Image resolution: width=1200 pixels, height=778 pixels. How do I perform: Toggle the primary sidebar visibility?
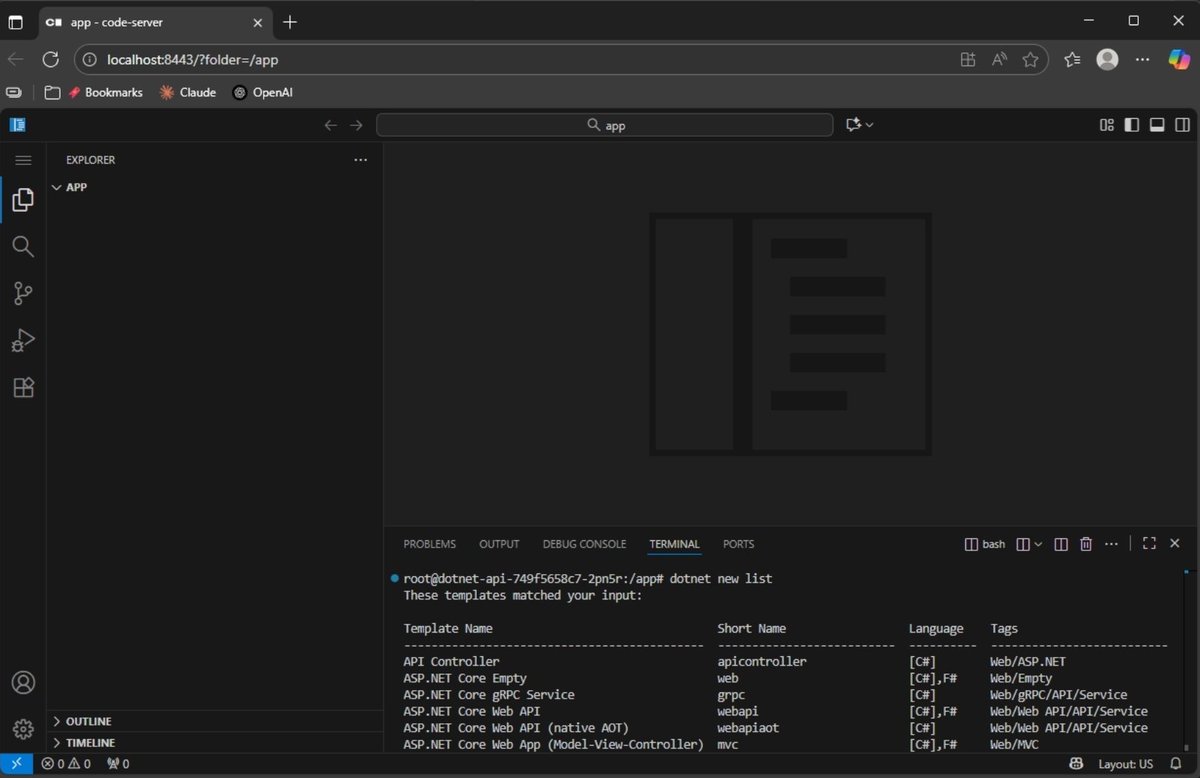click(x=1131, y=124)
